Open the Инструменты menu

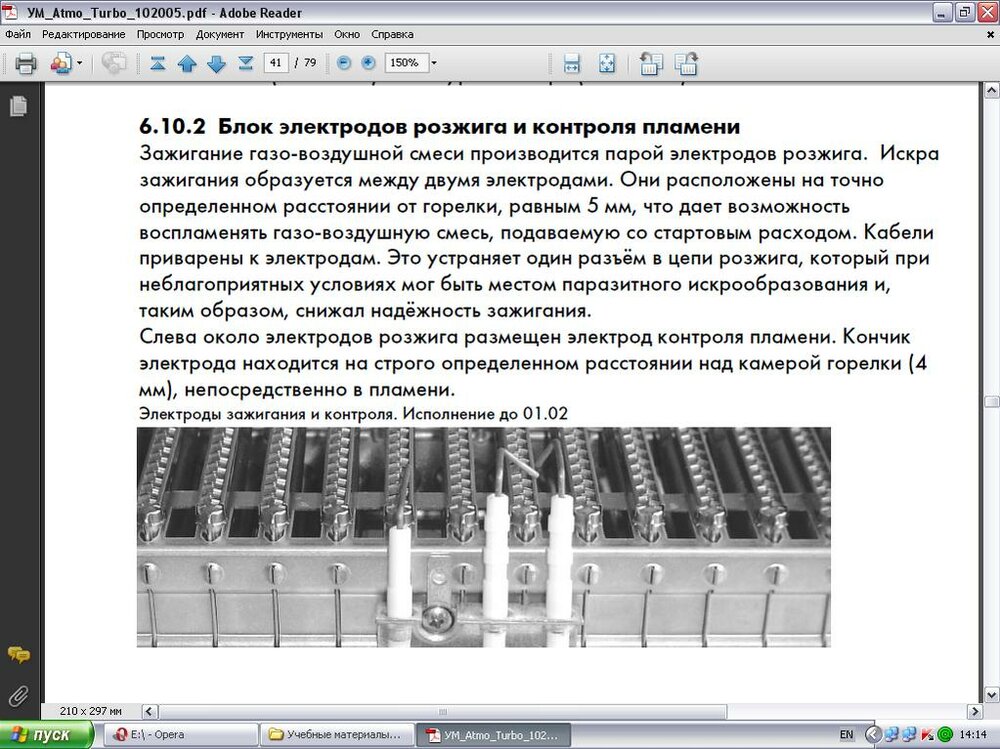(289, 34)
